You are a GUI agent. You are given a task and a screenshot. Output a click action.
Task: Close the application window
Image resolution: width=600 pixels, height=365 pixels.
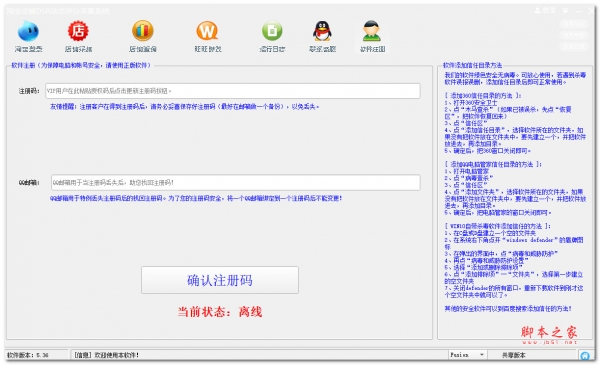(x=592, y=10)
